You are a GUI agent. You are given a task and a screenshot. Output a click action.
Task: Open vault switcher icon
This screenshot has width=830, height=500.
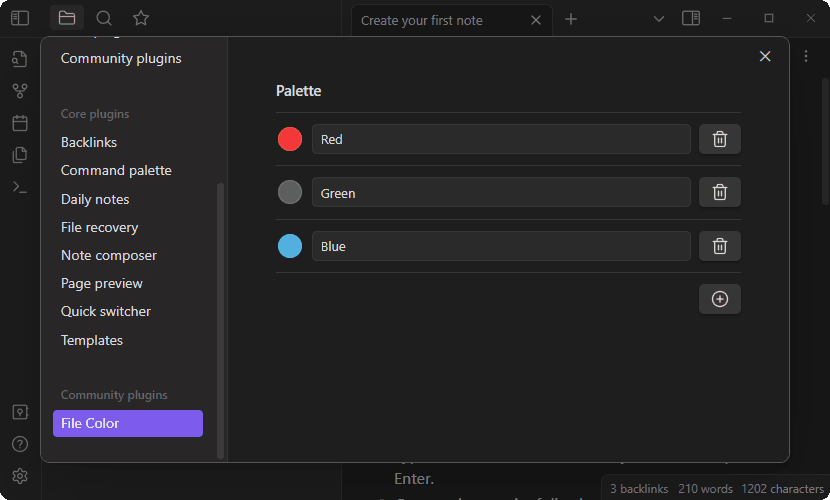(20, 412)
